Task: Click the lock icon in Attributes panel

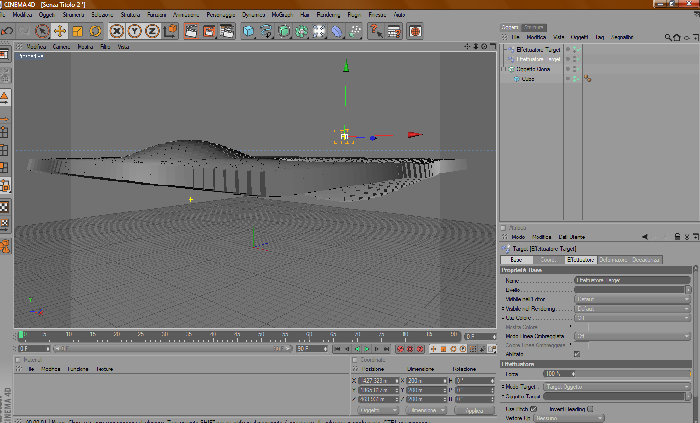Action: click(x=677, y=237)
